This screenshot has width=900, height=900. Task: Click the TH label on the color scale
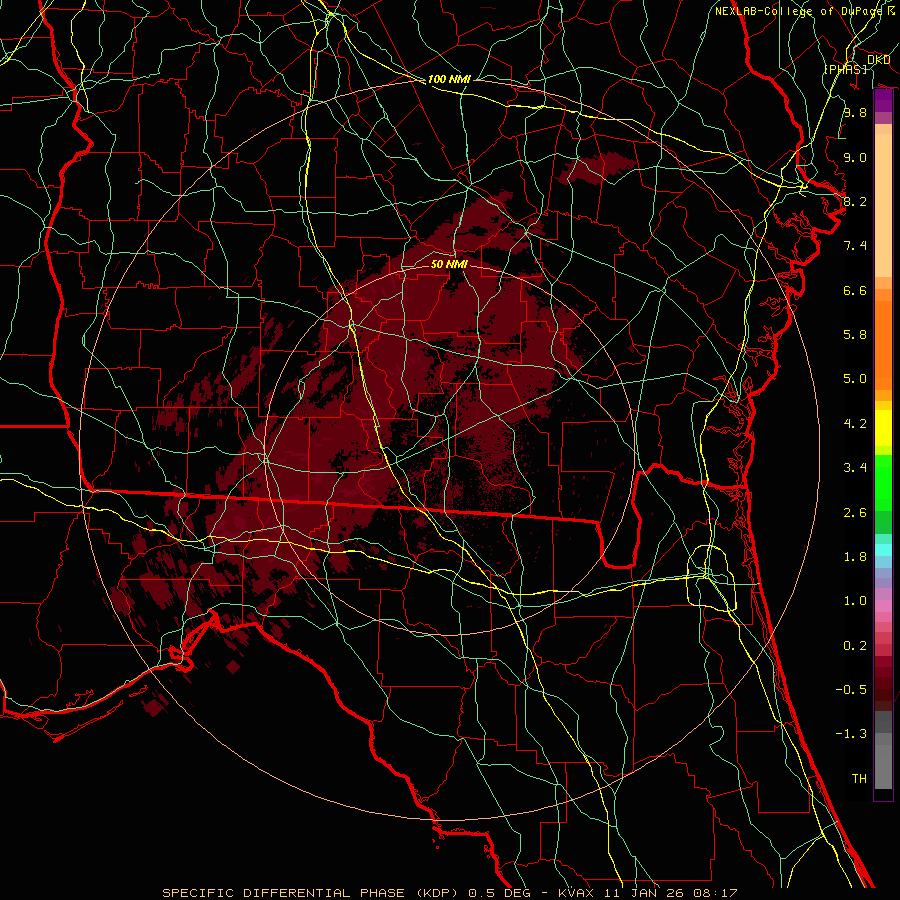pos(859,779)
